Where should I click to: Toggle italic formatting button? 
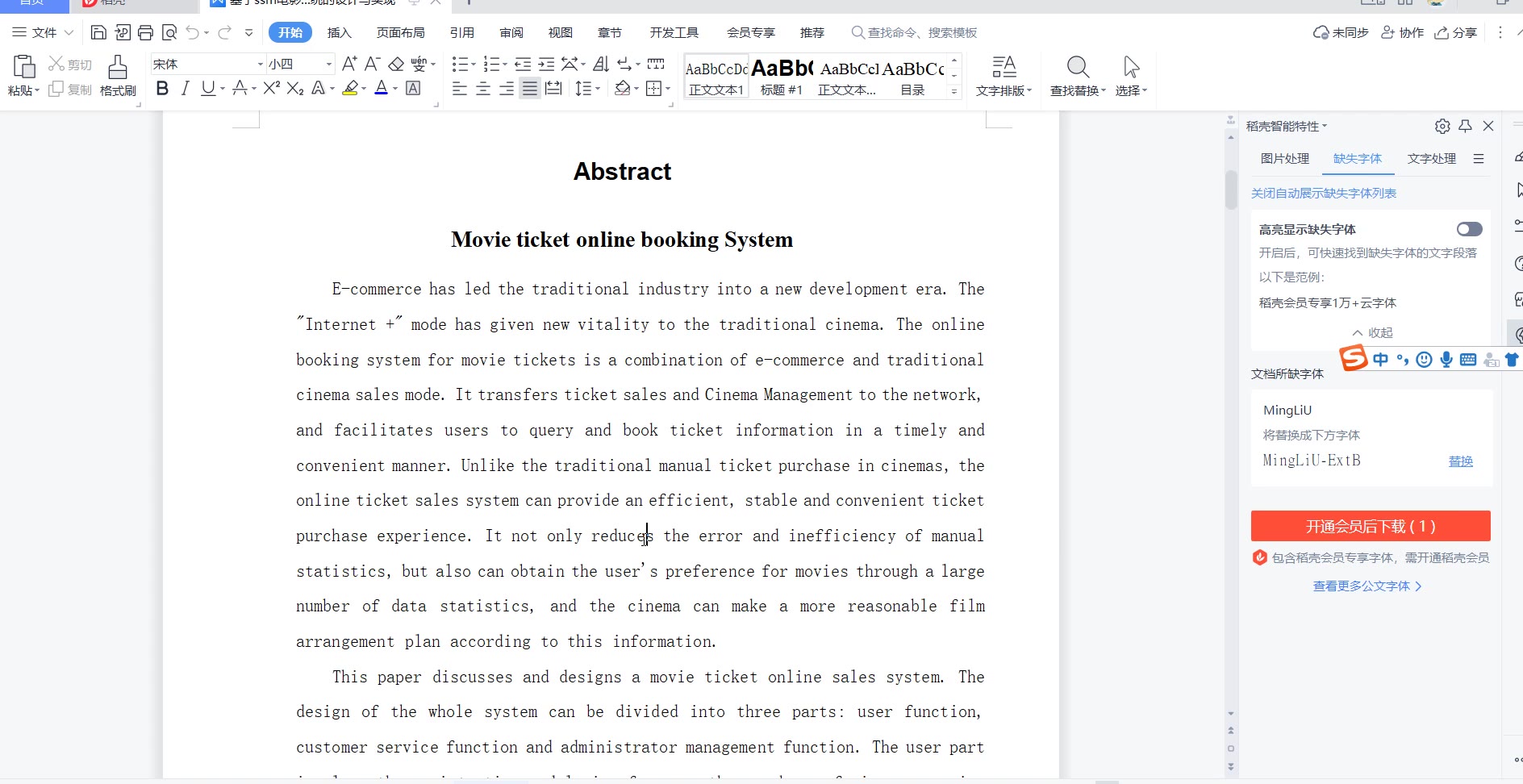(186, 89)
